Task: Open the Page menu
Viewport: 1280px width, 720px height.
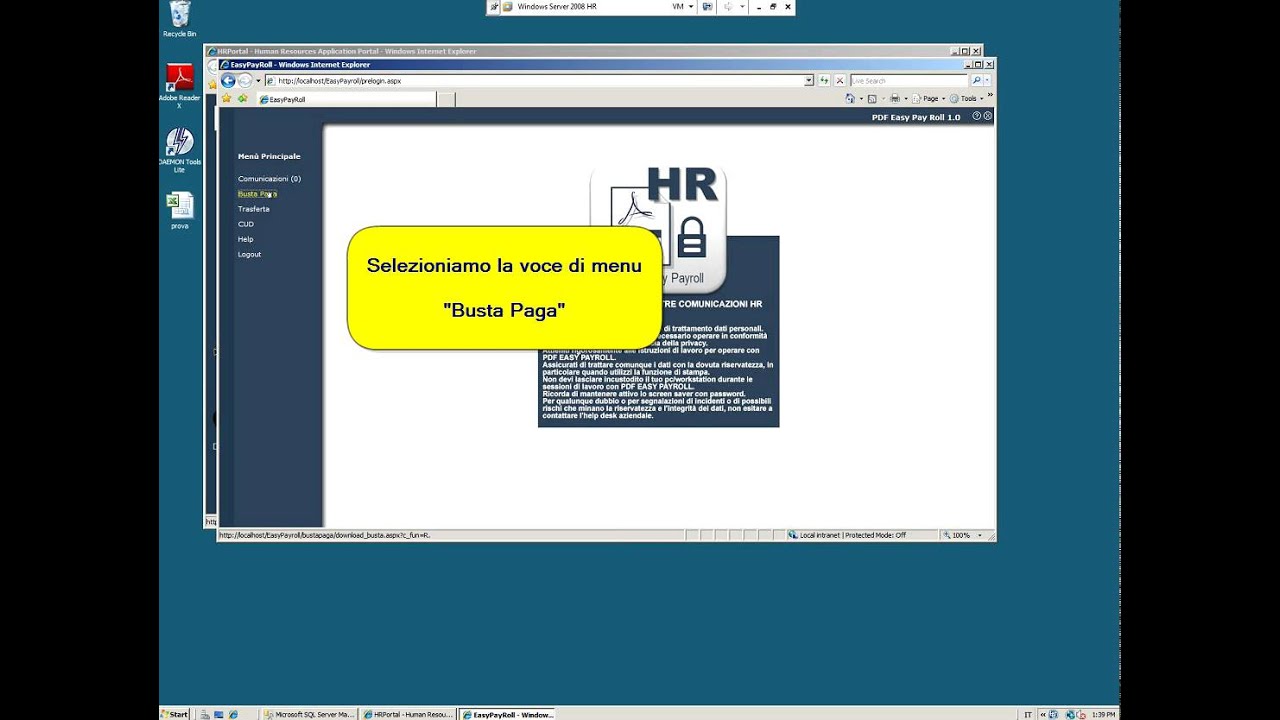Action: click(x=930, y=99)
